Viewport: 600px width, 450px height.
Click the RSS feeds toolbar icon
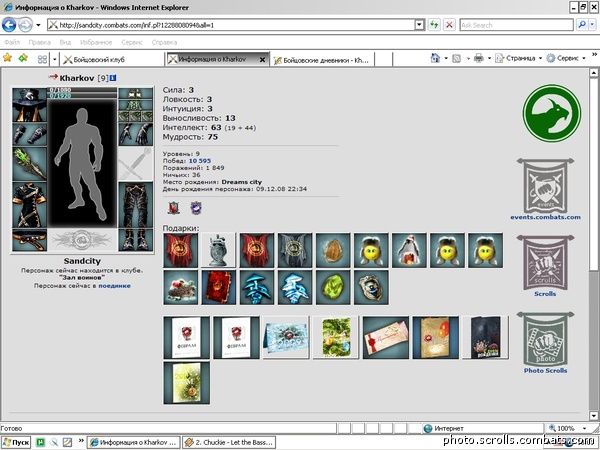(456, 59)
